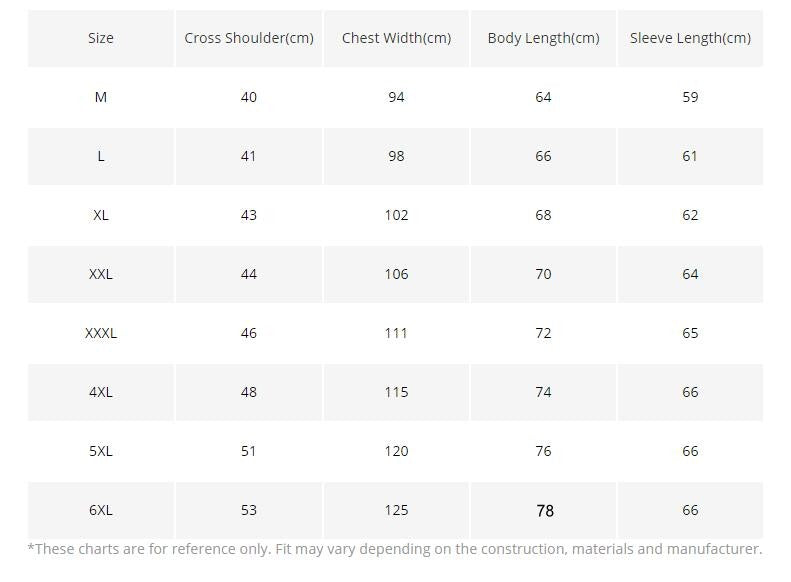The width and height of the screenshot is (791, 582).
Task: Click the Cross Shoulder(cm) column header
Action: coord(249,38)
